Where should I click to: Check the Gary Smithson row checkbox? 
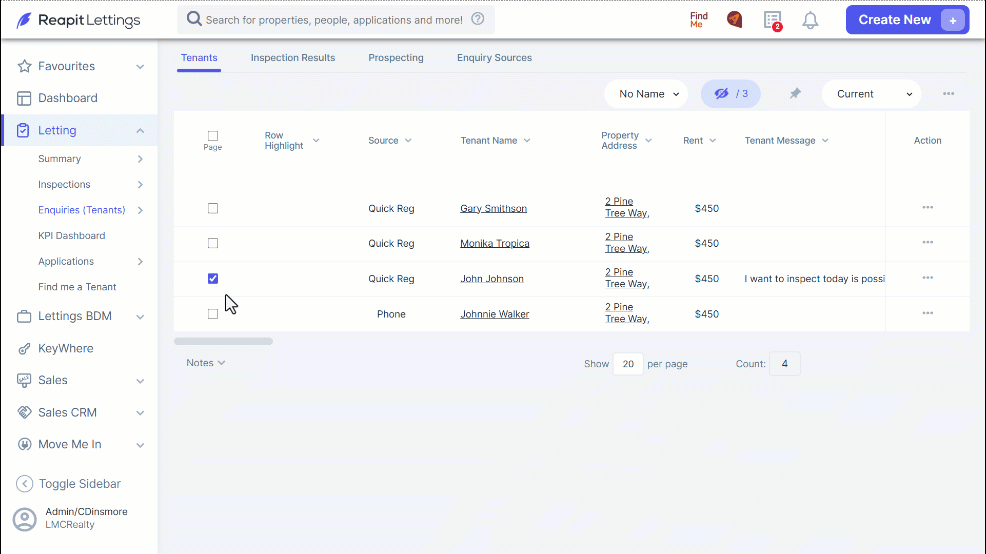pyautogui.click(x=213, y=208)
